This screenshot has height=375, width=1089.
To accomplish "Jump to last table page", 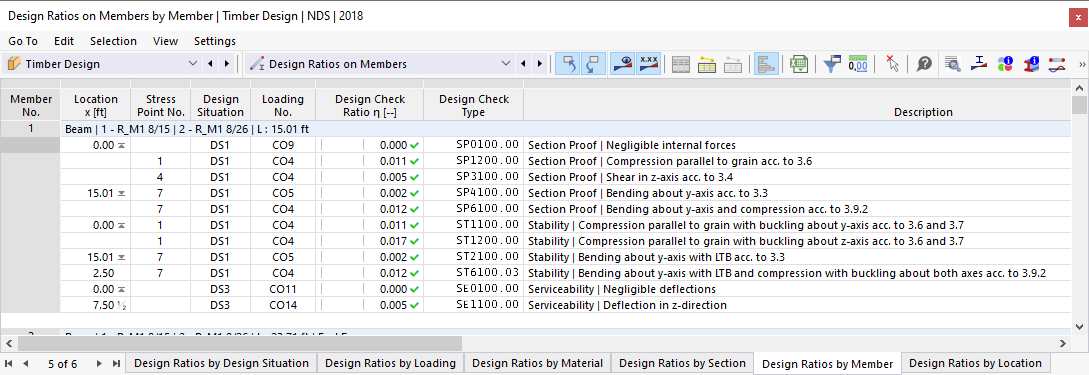I will [x=116, y=363].
